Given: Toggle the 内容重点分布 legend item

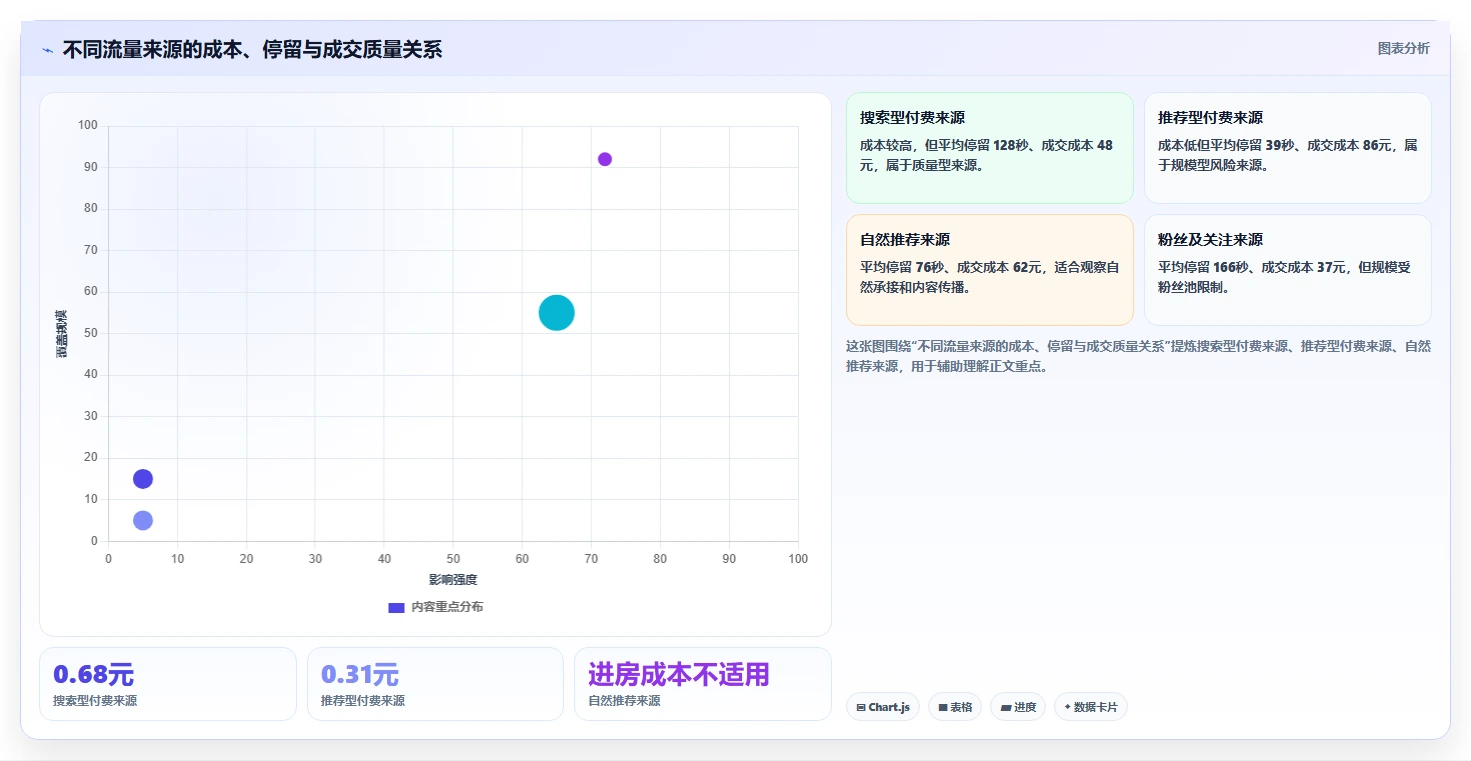Looking at the screenshot, I should (436, 607).
